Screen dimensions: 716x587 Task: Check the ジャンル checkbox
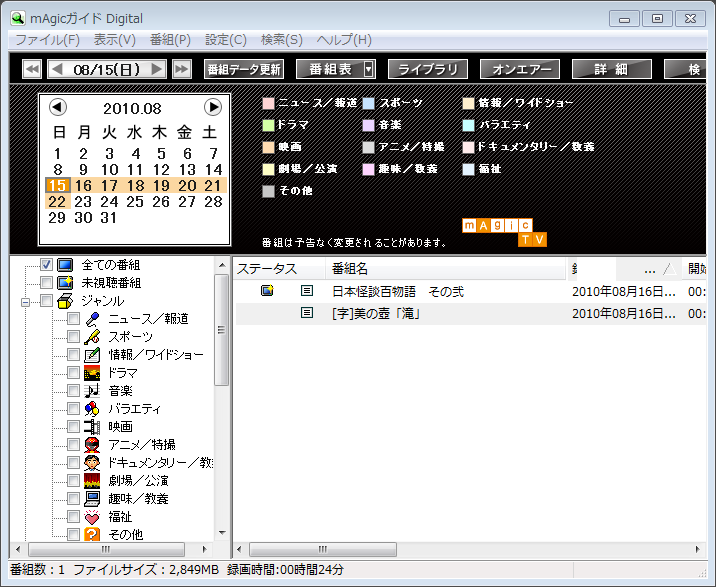[46, 301]
